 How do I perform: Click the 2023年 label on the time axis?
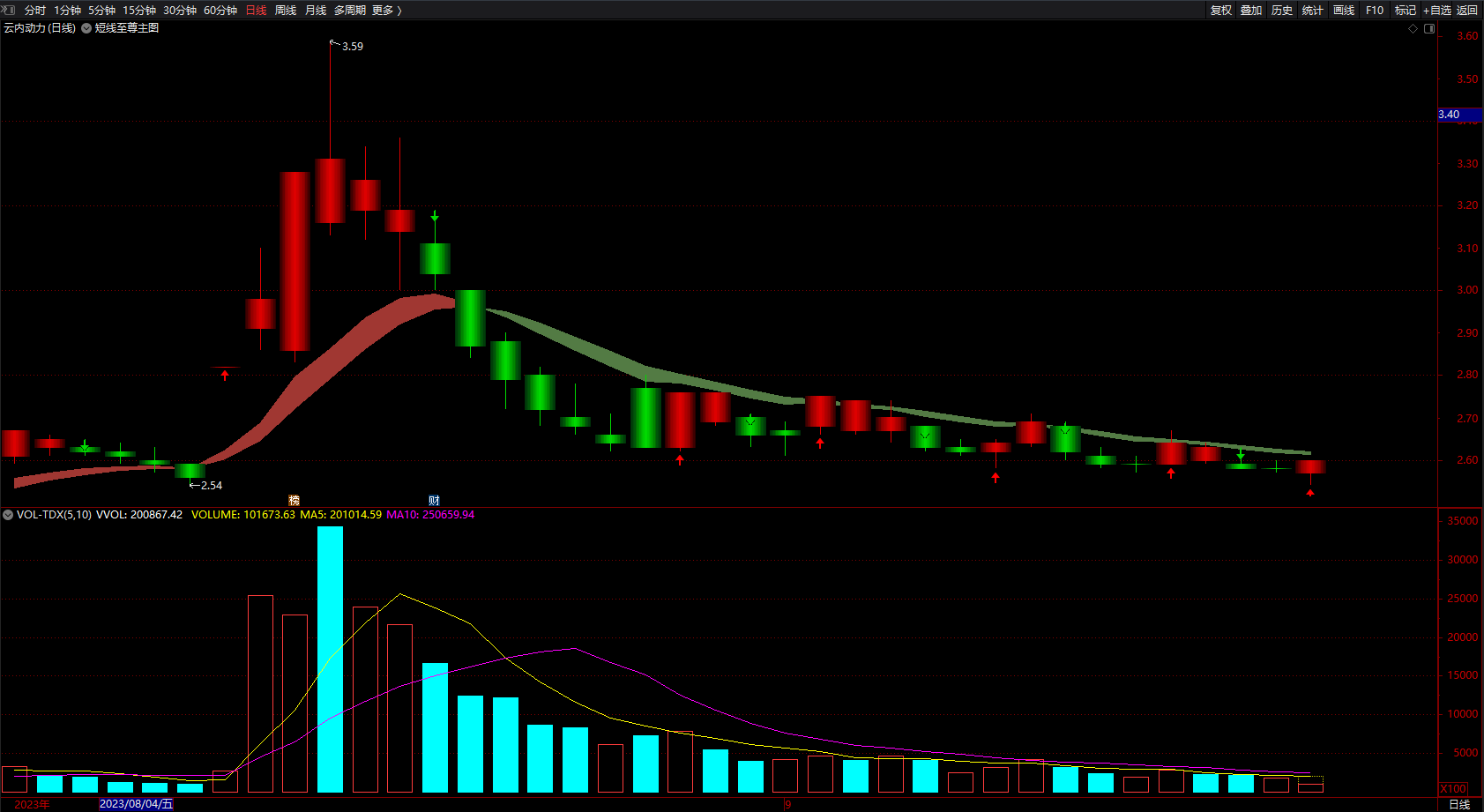(32, 804)
